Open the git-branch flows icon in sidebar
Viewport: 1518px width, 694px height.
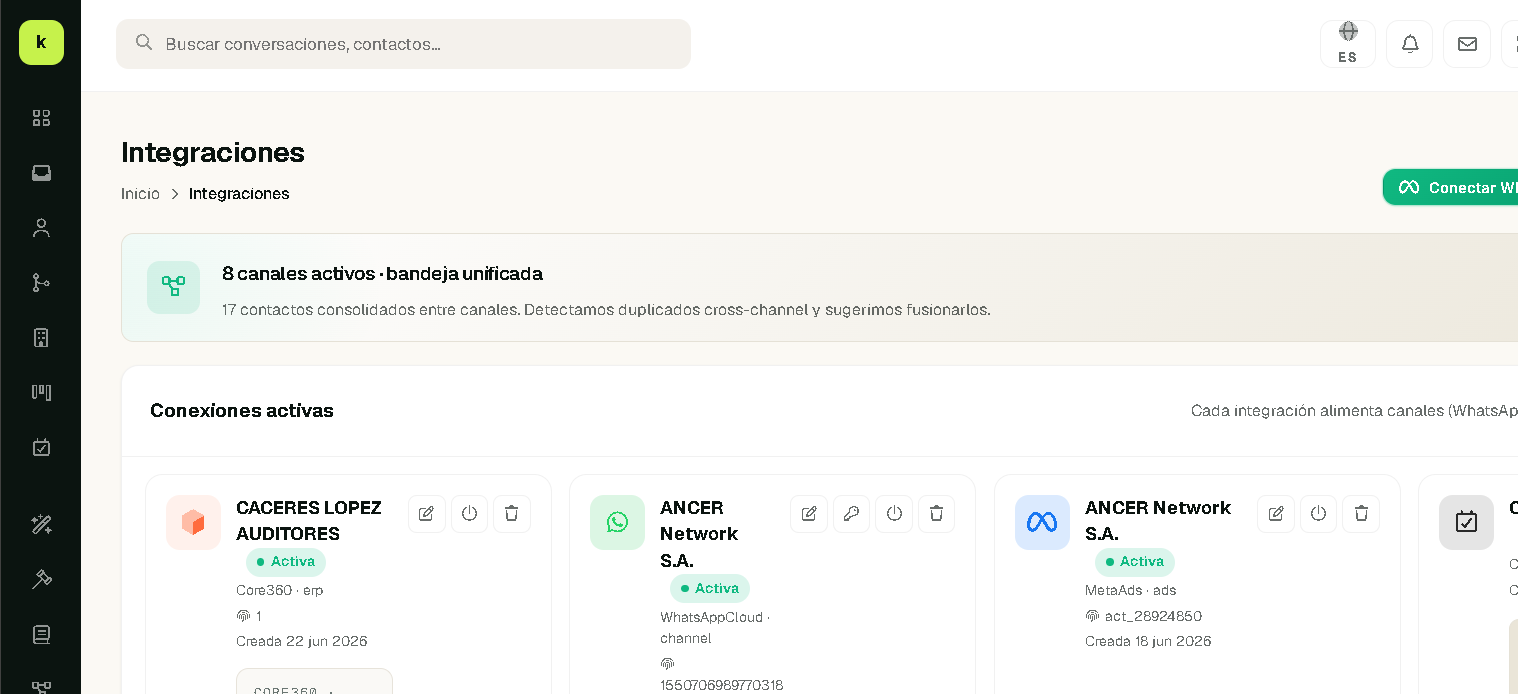point(41,283)
